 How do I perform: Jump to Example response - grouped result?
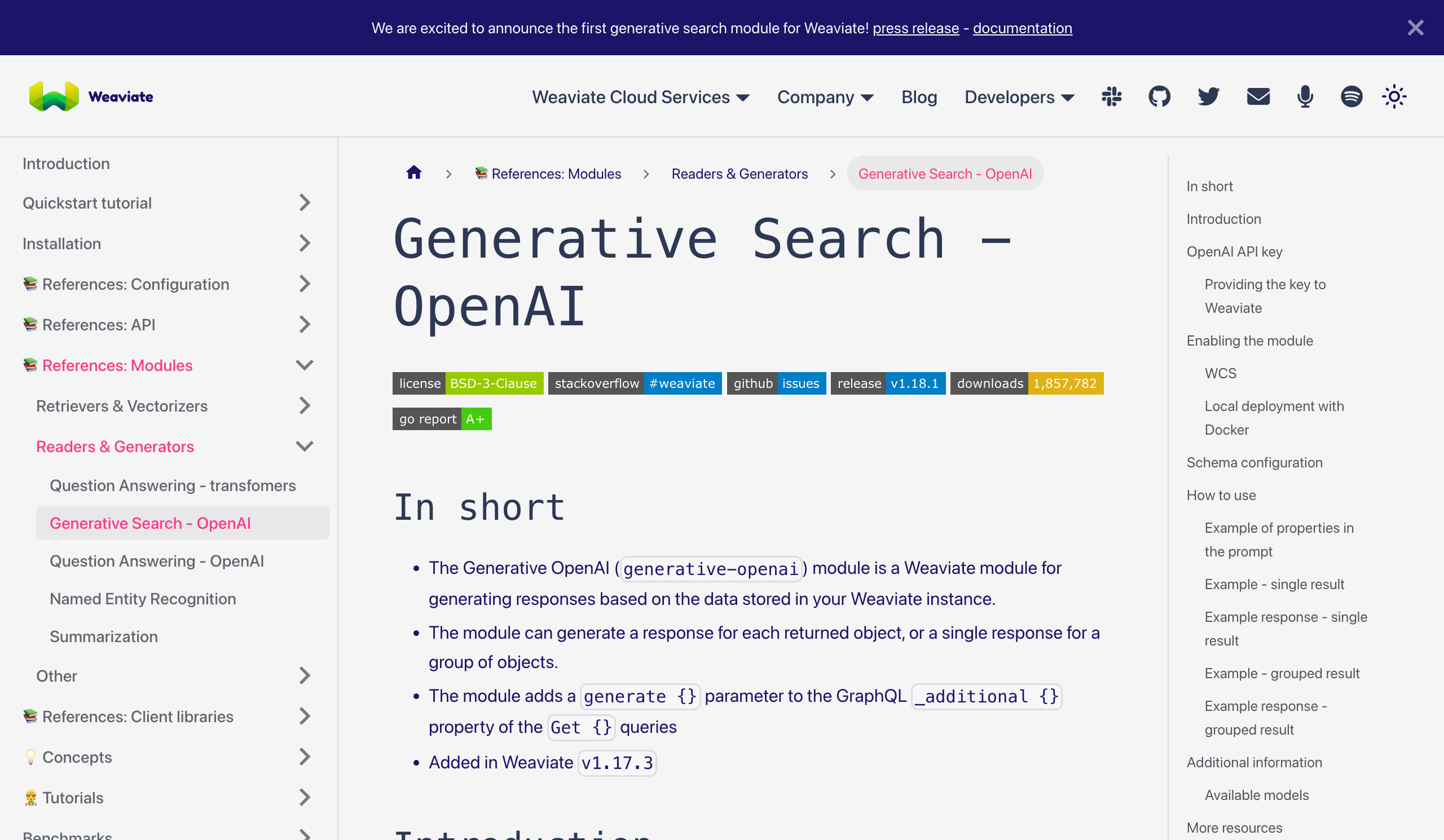pos(1266,718)
